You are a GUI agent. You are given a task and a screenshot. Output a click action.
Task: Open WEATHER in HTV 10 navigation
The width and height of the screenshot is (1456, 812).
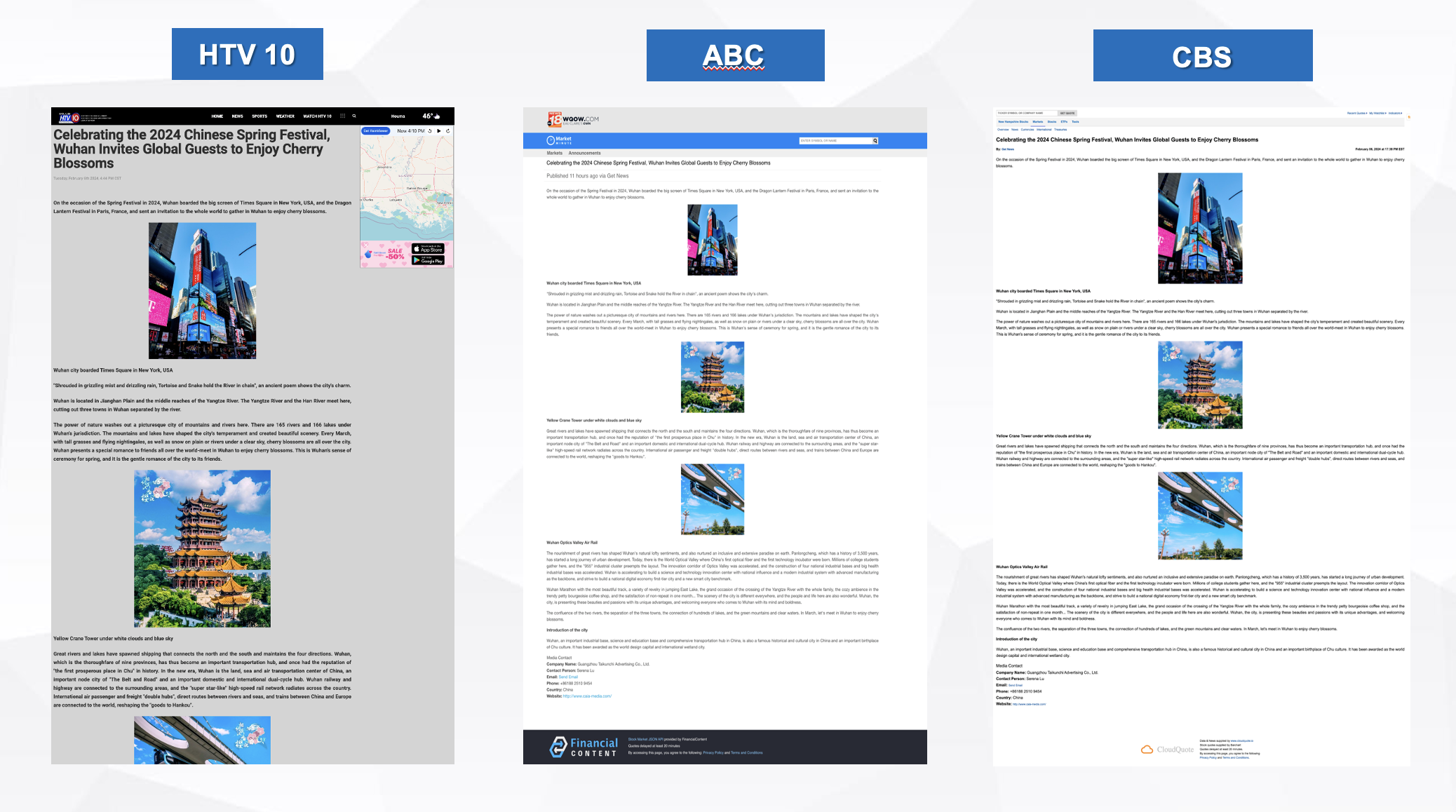[285, 116]
